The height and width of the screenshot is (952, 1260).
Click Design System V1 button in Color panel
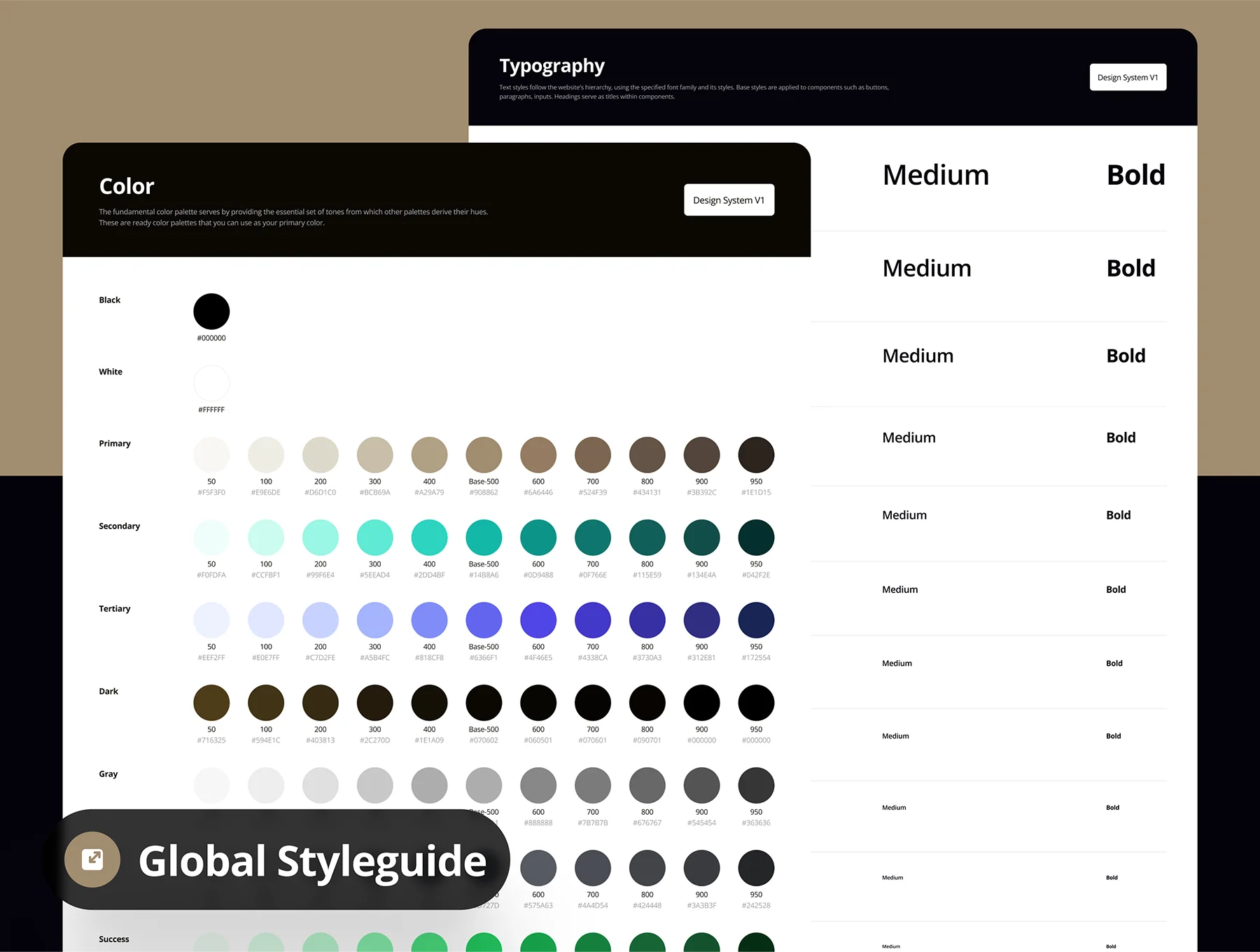click(x=729, y=200)
